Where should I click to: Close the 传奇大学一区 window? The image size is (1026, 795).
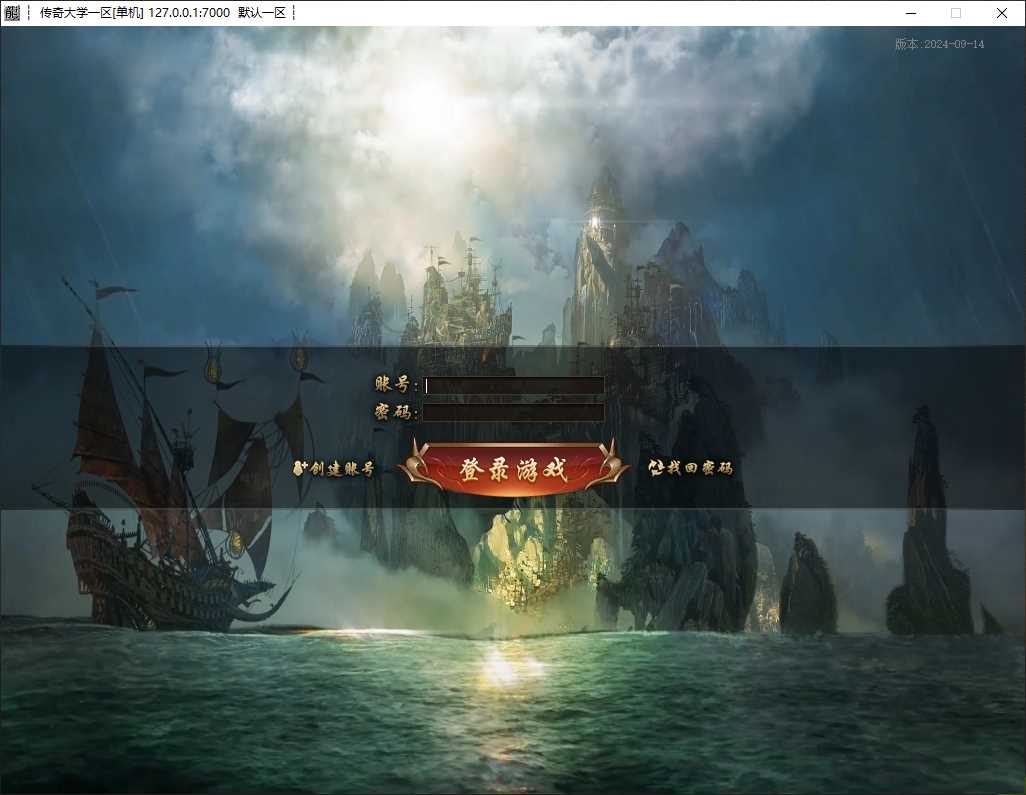click(x=1001, y=13)
